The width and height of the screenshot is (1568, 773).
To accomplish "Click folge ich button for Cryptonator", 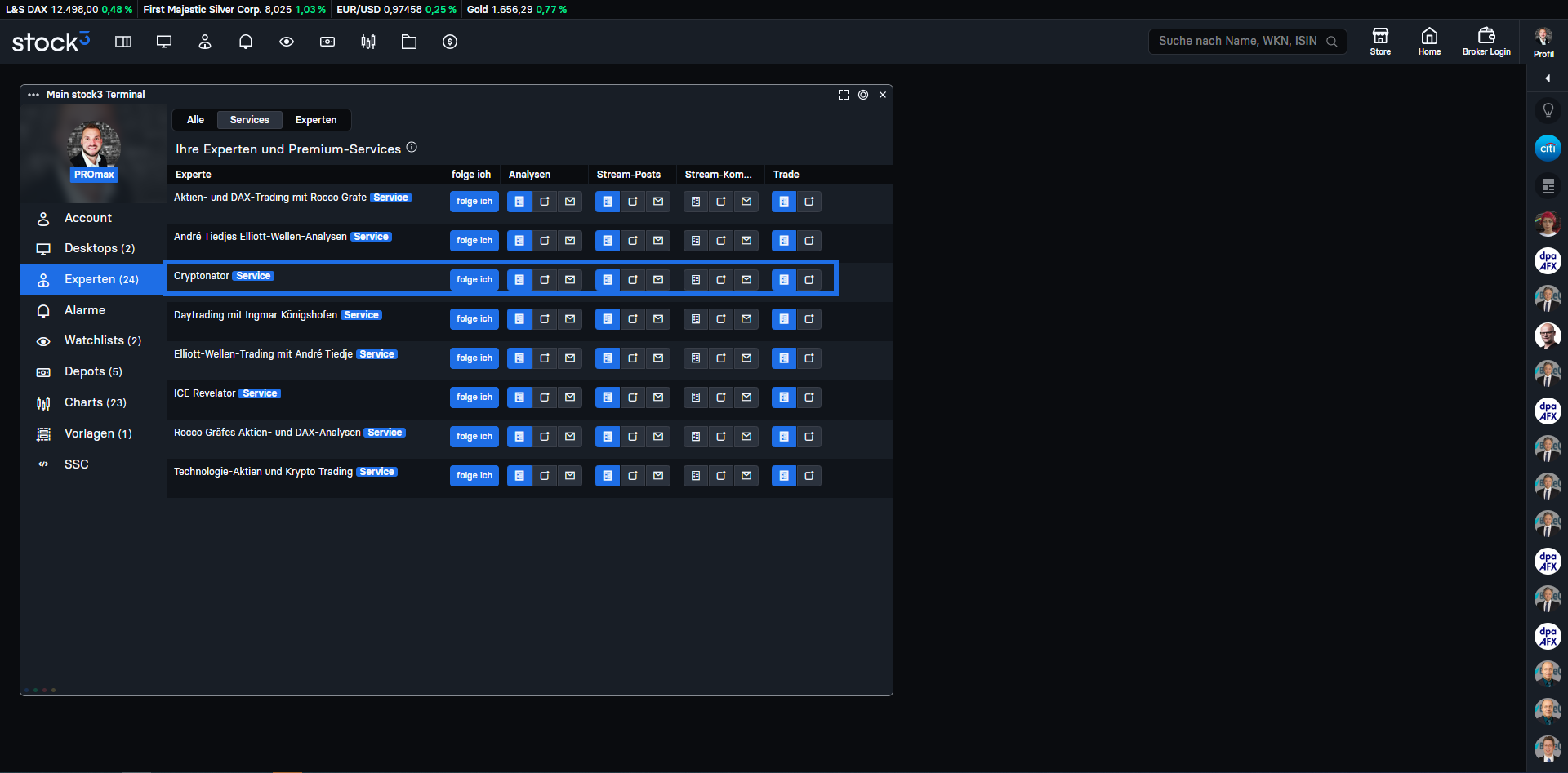I will tap(474, 280).
